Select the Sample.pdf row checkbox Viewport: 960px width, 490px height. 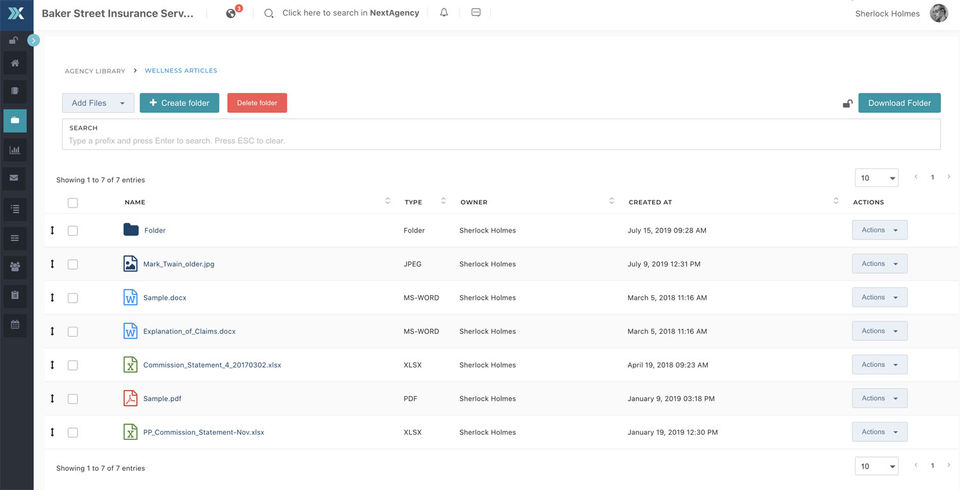point(72,398)
